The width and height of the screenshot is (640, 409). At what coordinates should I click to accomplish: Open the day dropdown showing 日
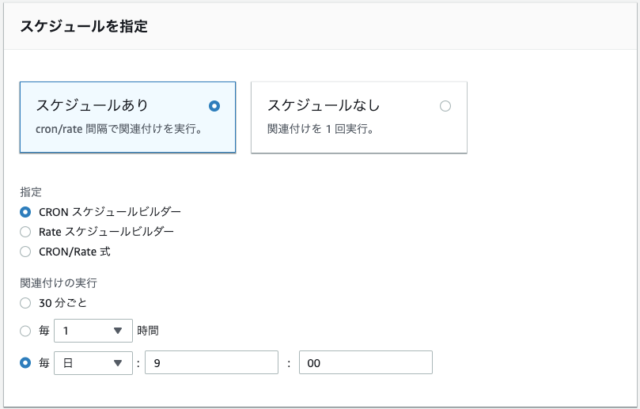93,362
